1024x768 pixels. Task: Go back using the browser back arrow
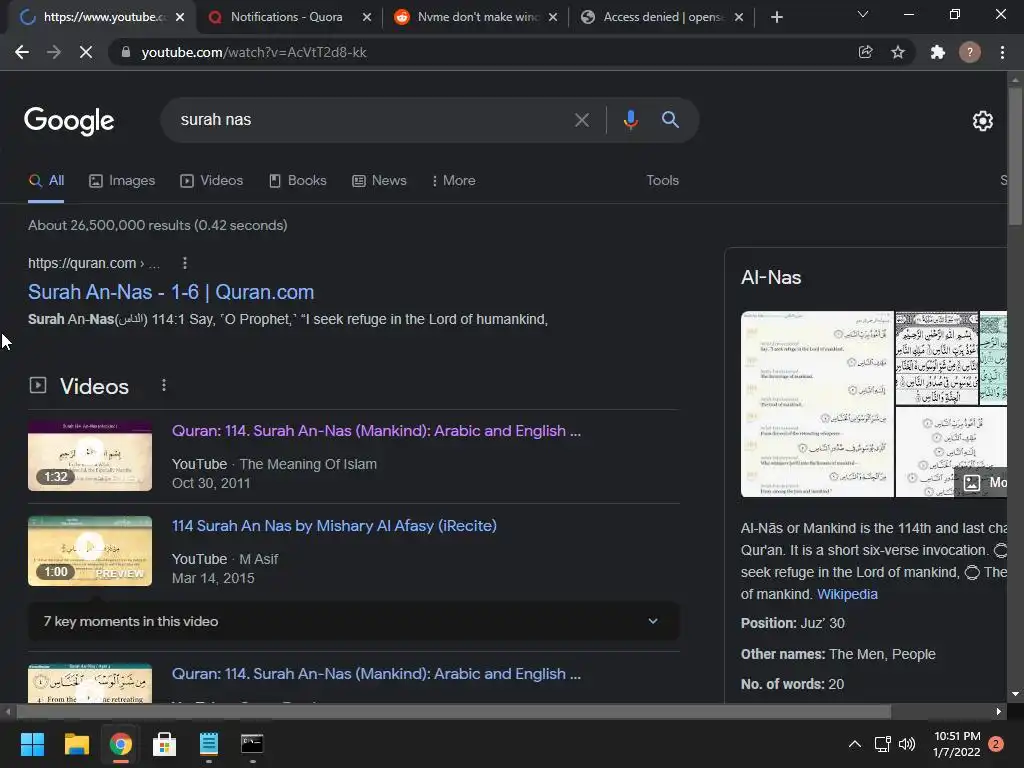click(x=22, y=52)
